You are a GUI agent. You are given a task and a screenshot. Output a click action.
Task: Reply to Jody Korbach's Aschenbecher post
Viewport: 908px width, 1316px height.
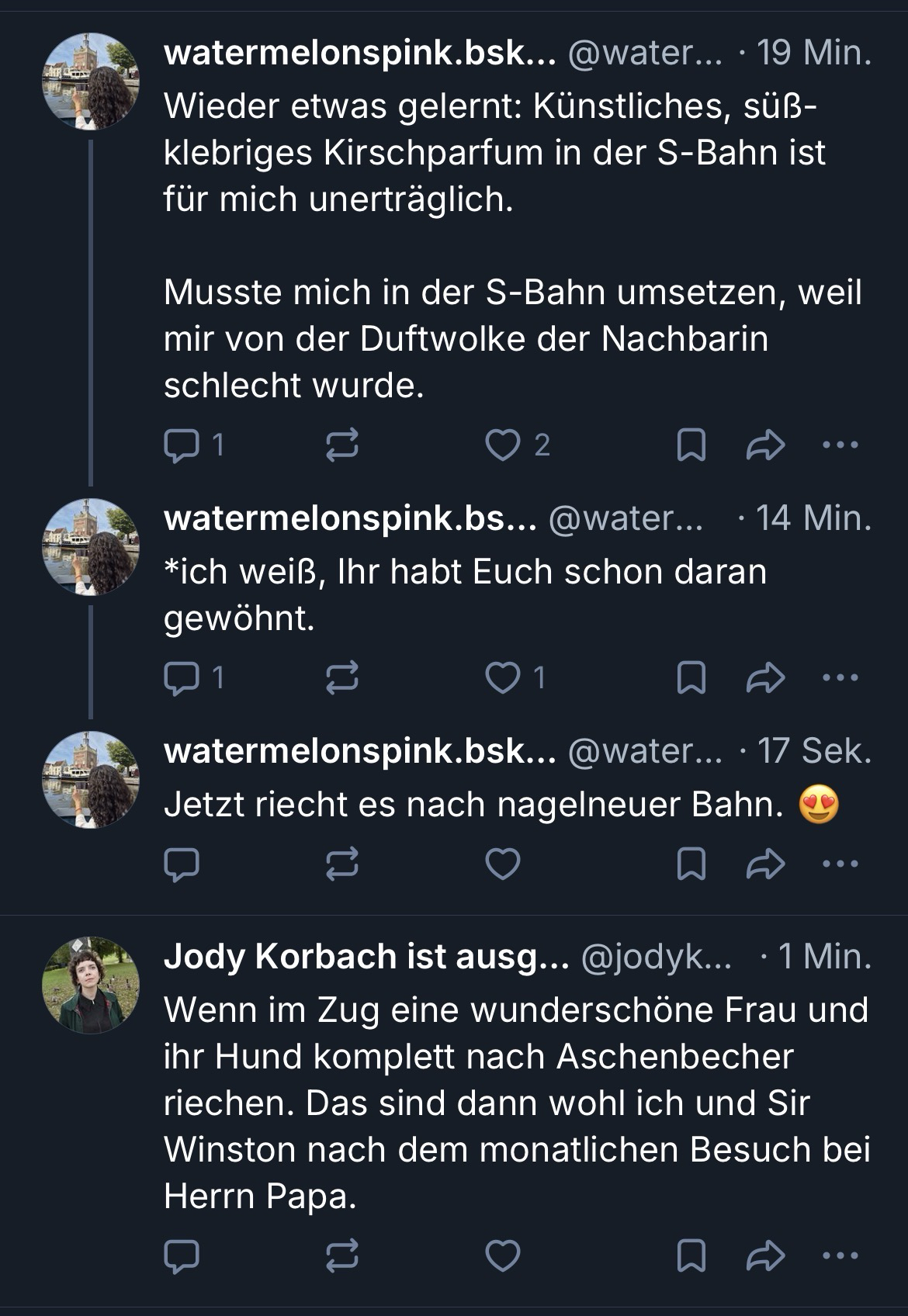coord(183,1255)
